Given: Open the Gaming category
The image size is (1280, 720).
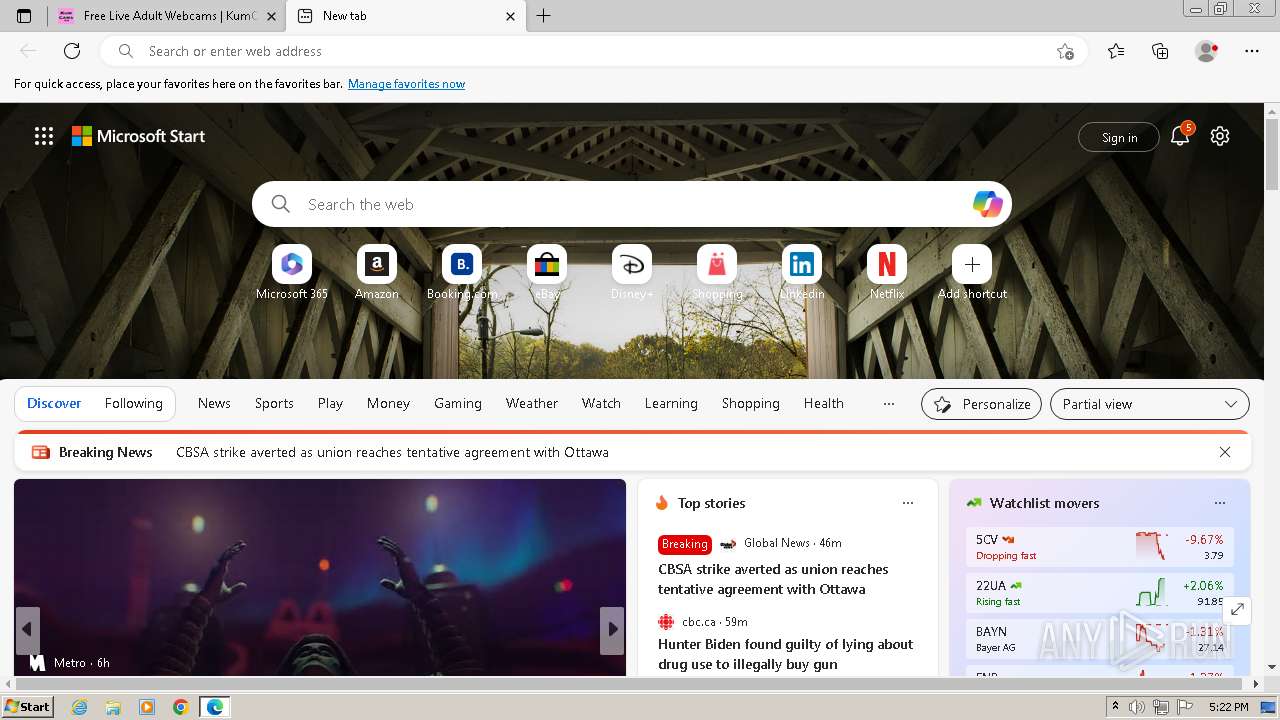Looking at the screenshot, I should coord(458,404).
